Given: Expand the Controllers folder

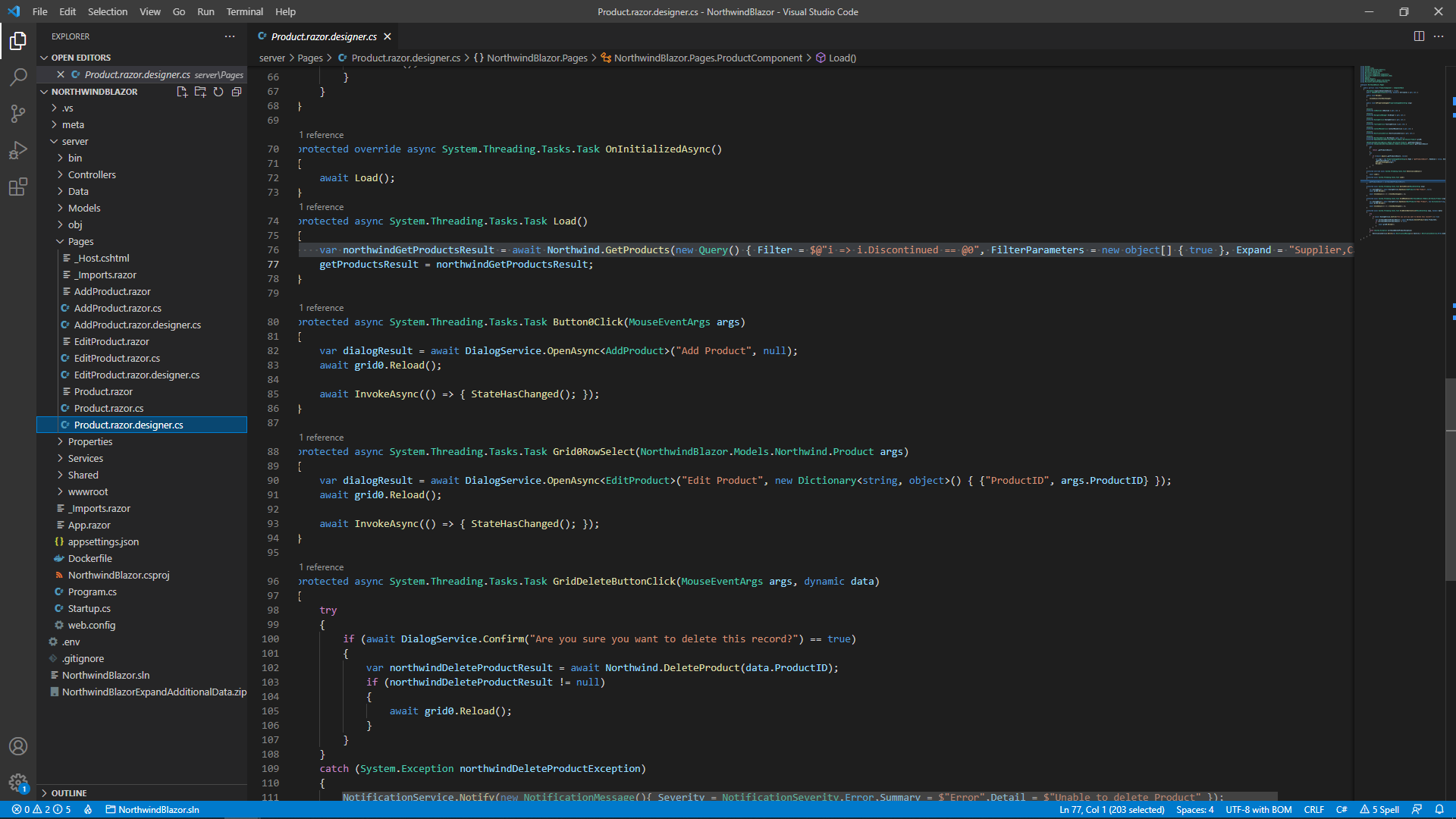Looking at the screenshot, I should pos(142,175).
